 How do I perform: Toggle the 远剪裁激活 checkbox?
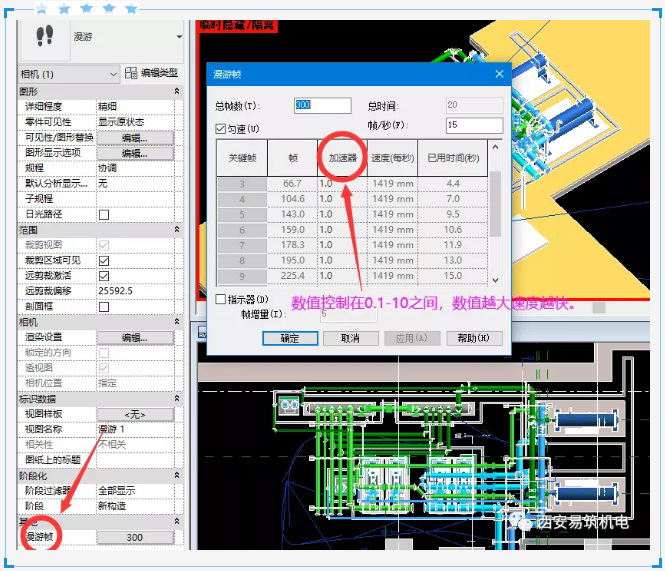click(104, 276)
